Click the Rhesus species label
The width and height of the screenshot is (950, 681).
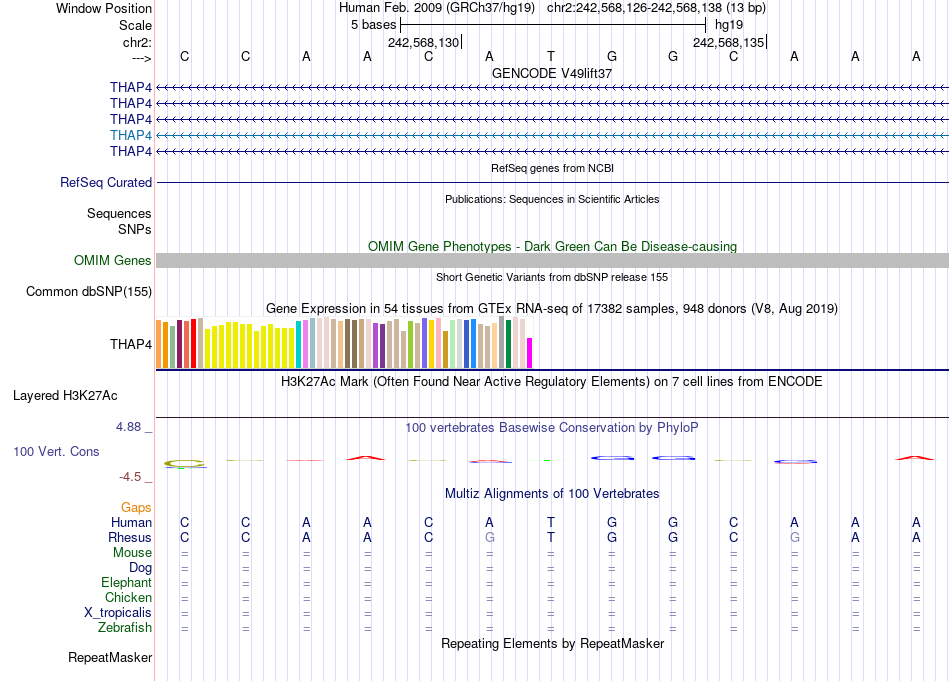[130, 537]
